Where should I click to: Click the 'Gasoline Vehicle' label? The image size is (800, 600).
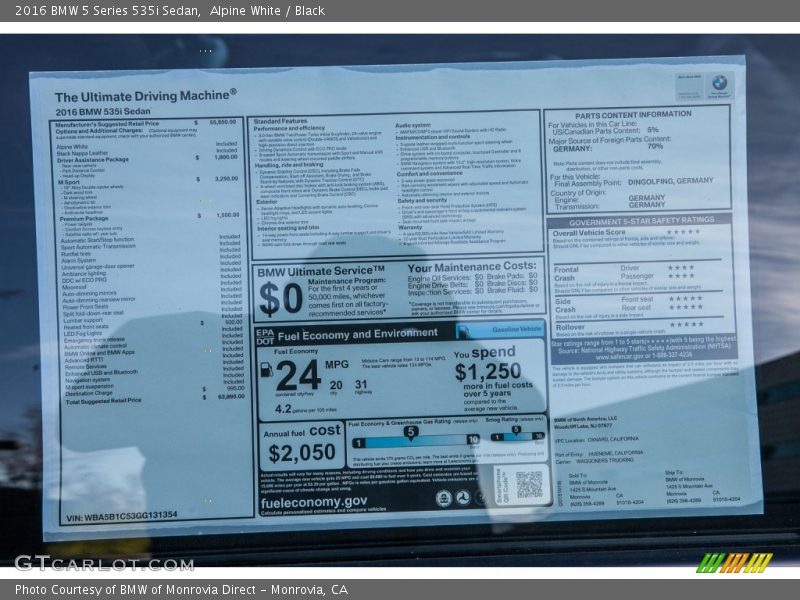pyautogui.click(x=516, y=329)
